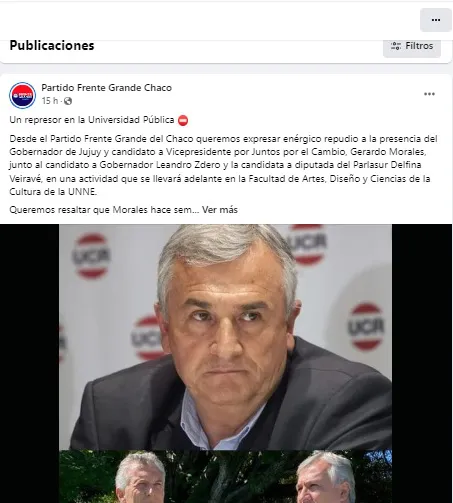453x503 pixels.
Task: Open the Partido Frente Grande Chaco page name
Action: 106,88
